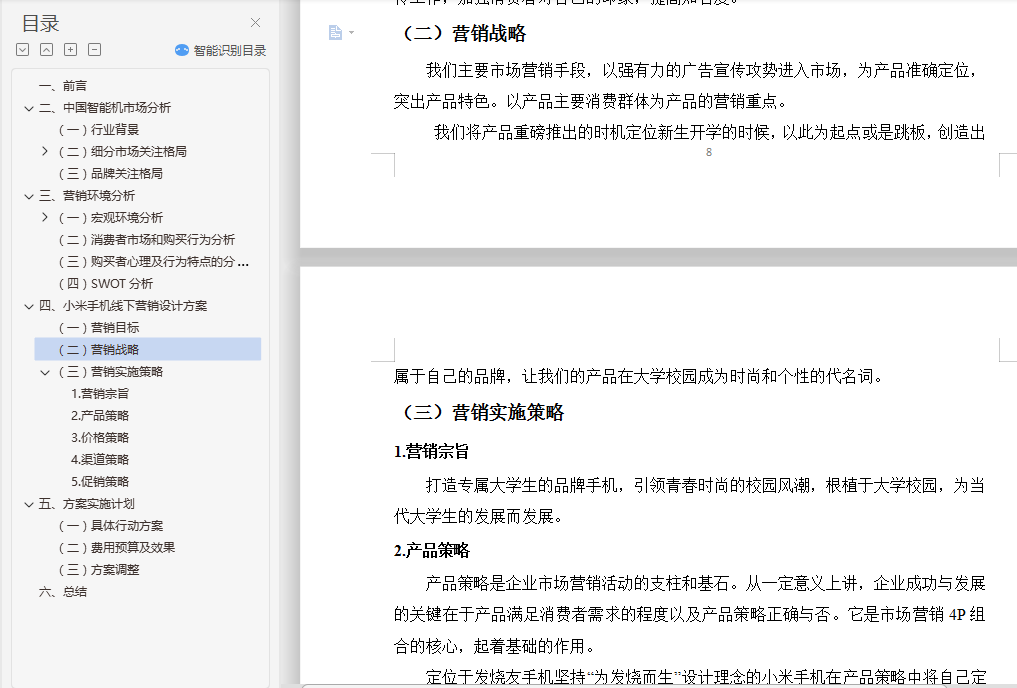Screen dimensions: 1017x688
Task: Collapse the 三、营销环境分析 section
Action: click(29, 196)
